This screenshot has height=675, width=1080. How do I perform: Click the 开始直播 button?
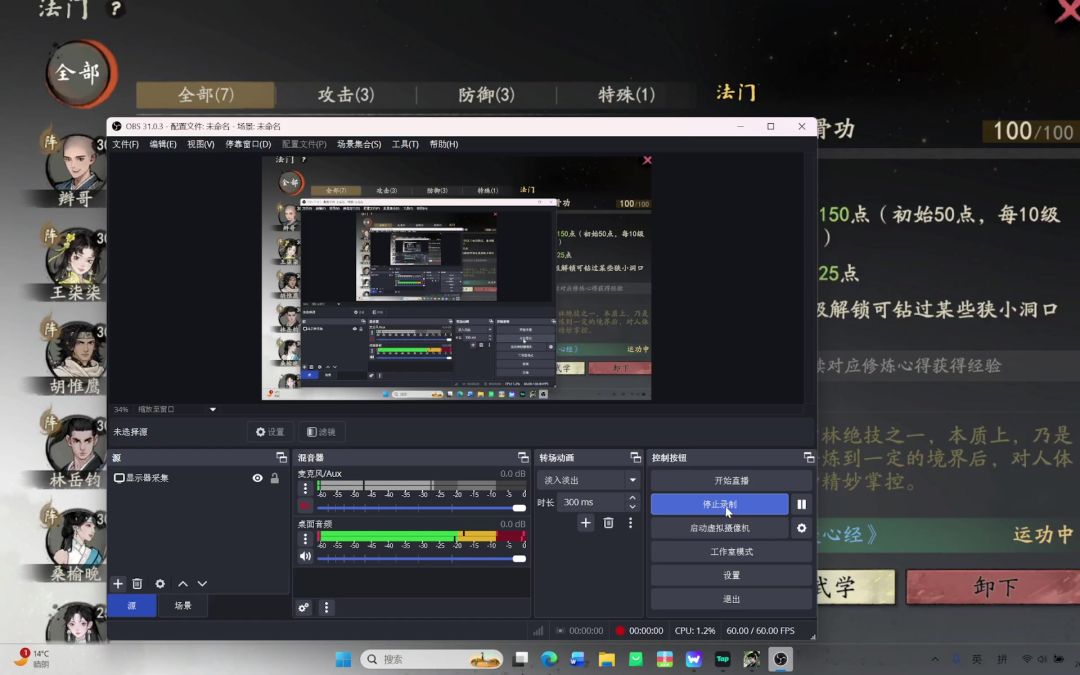[x=731, y=481]
